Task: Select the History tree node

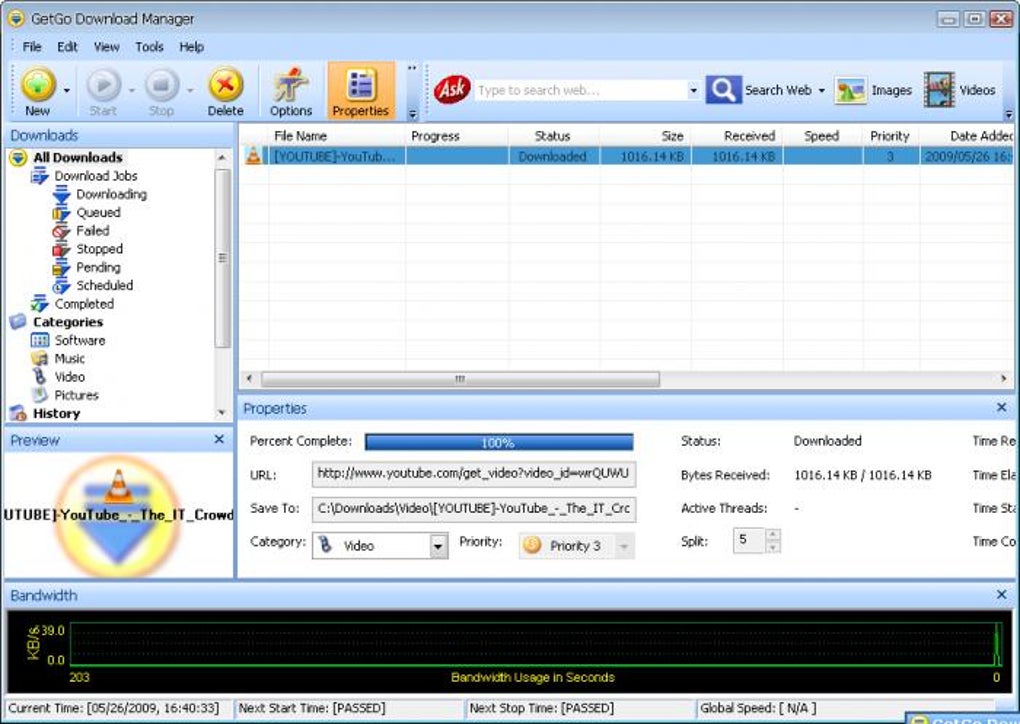Action: pyautogui.click(x=56, y=413)
